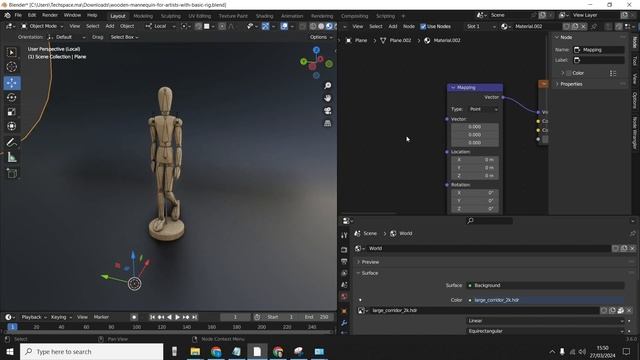Click the Windows search box
The image size is (640, 360).
[x=91, y=352]
